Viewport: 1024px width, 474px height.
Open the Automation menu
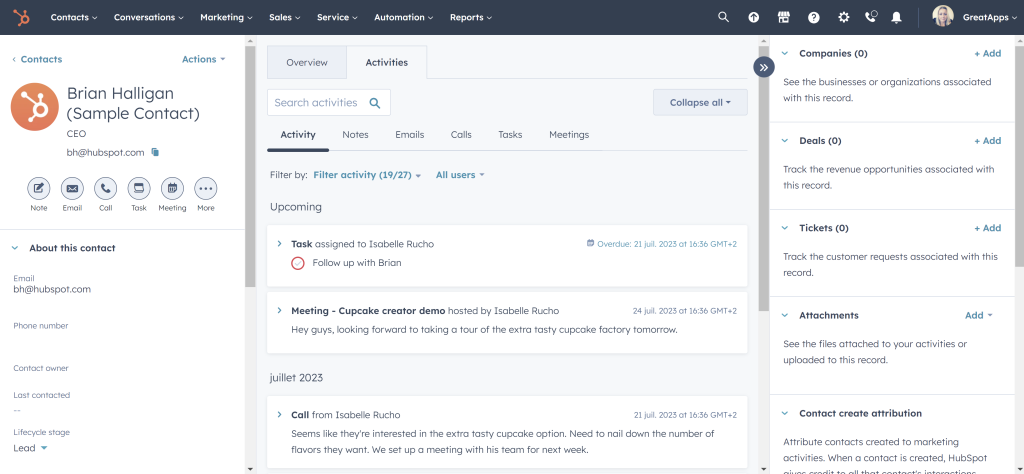click(x=404, y=18)
